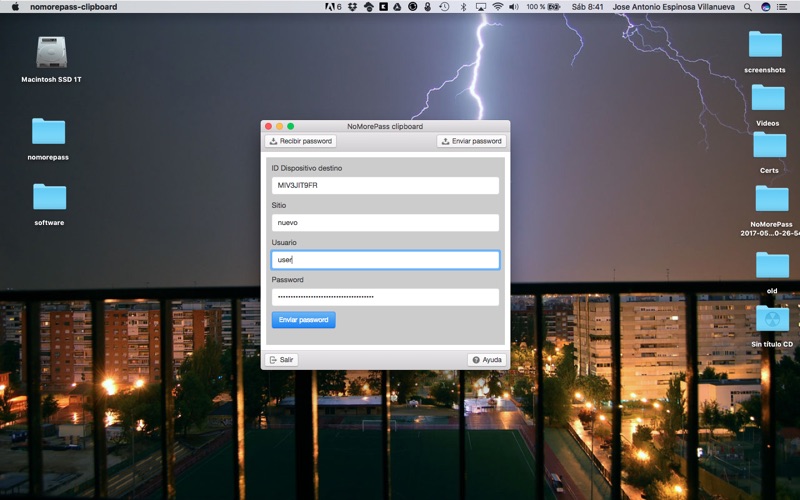The width and height of the screenshot is (800, 500).
Task: Open Spotlight search magnifier
Action: (x=747, y=7)
